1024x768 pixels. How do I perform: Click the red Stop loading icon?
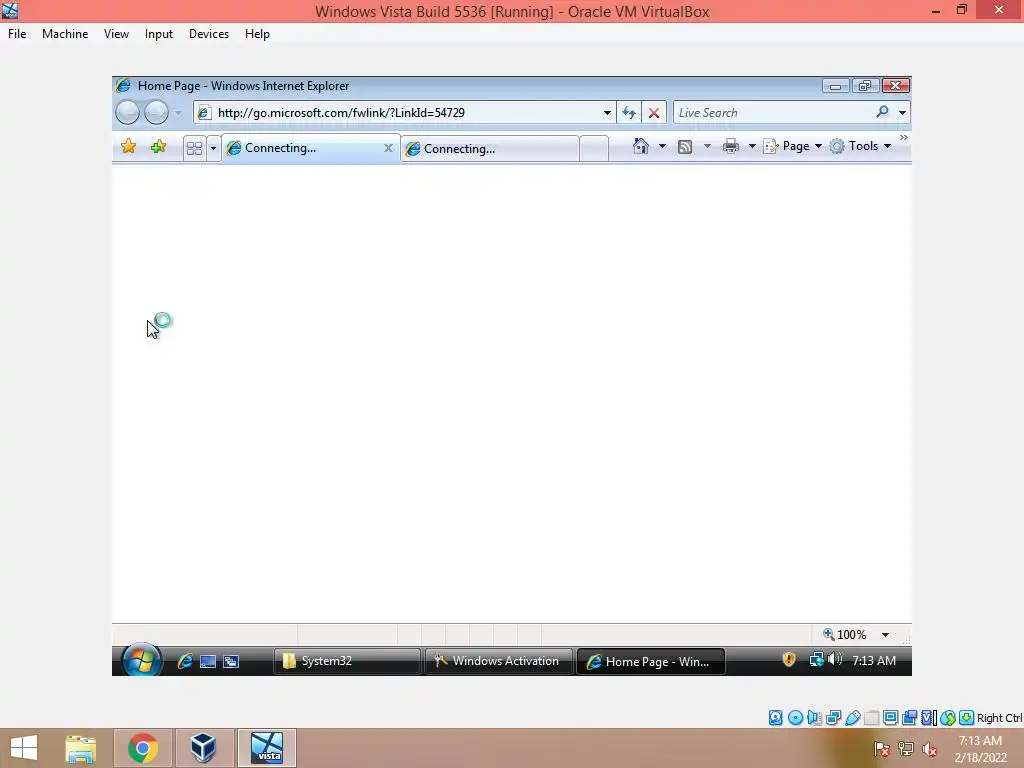[654, 113]
